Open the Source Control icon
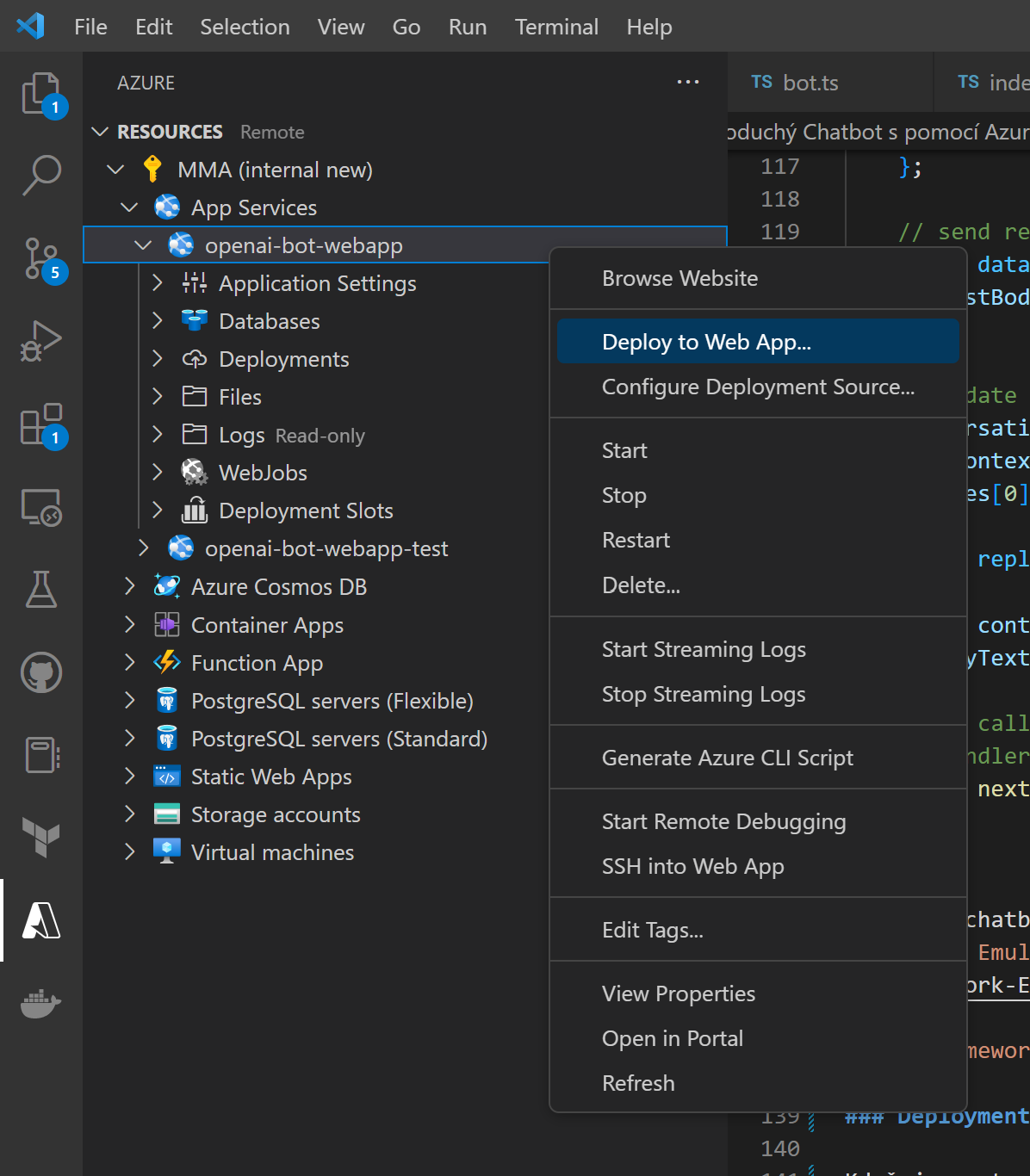This screenshot has width=1030, height=1176. click(x=40, y=258)
